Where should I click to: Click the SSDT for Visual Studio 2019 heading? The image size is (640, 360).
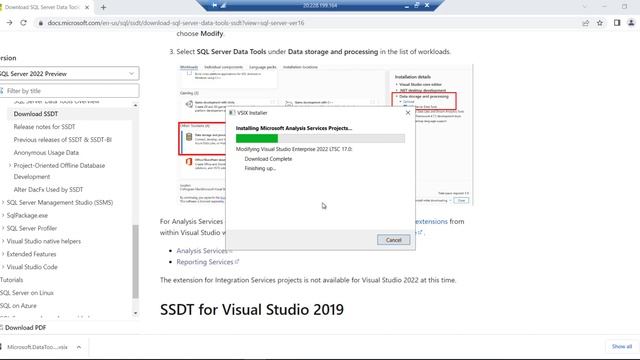pos(252,310)
